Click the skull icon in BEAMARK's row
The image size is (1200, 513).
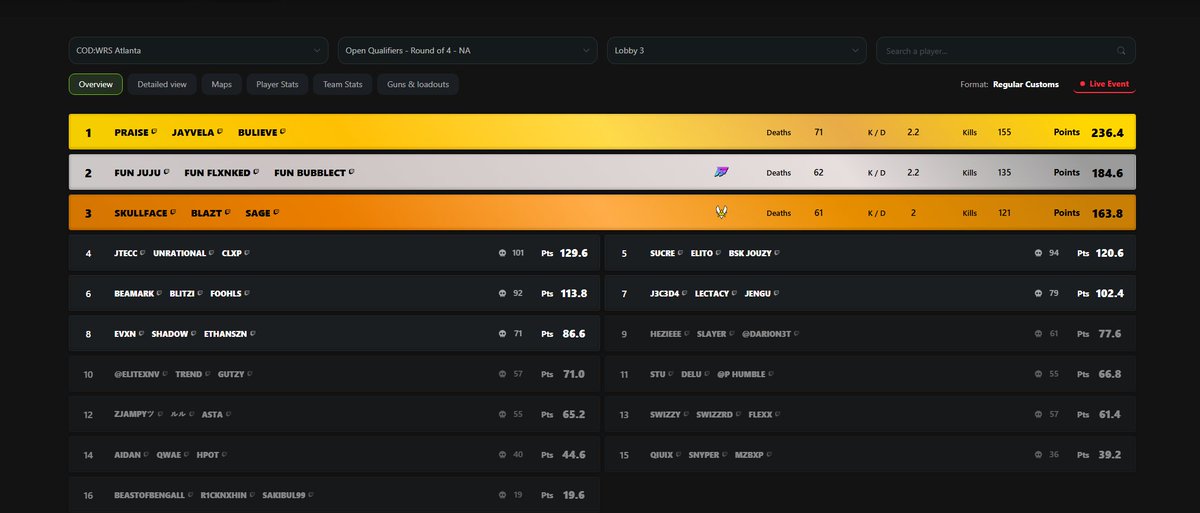point(502,294)
